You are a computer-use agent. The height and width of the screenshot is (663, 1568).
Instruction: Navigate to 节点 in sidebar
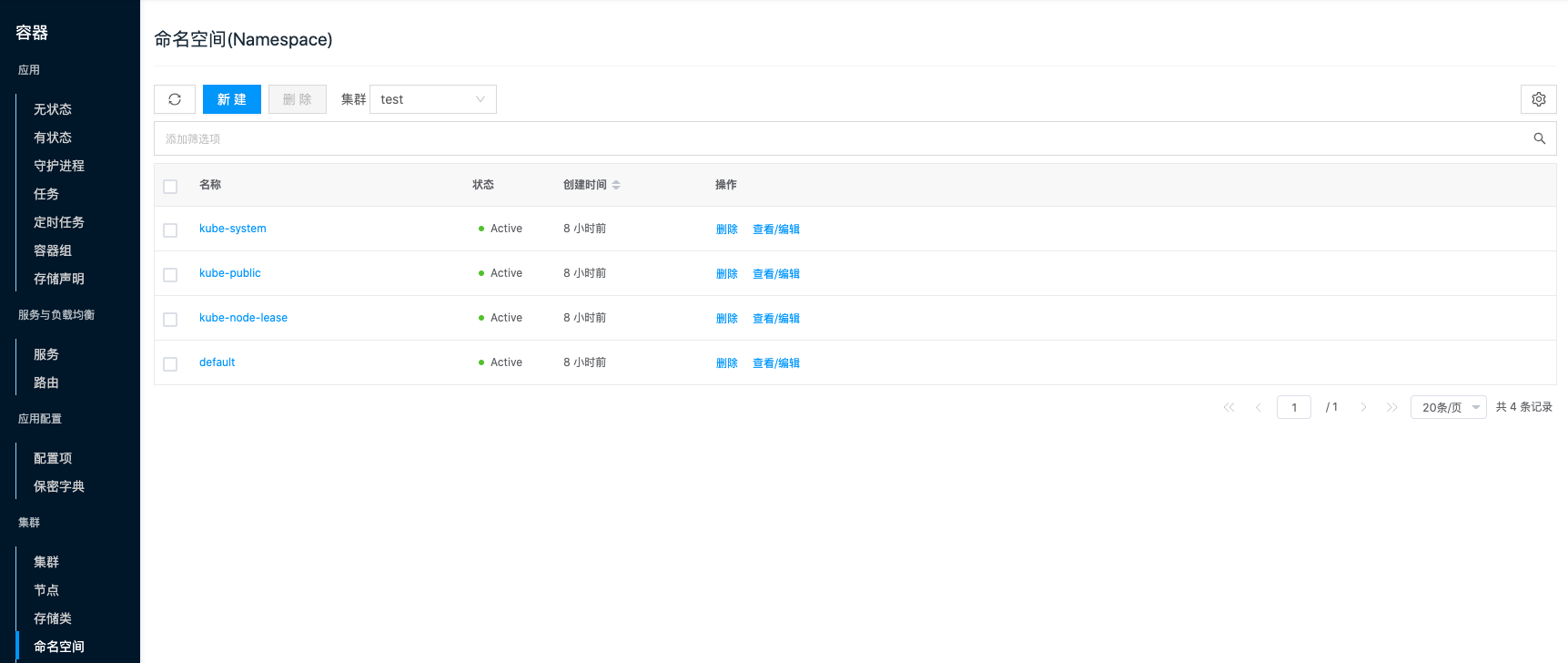pos(46,590)
